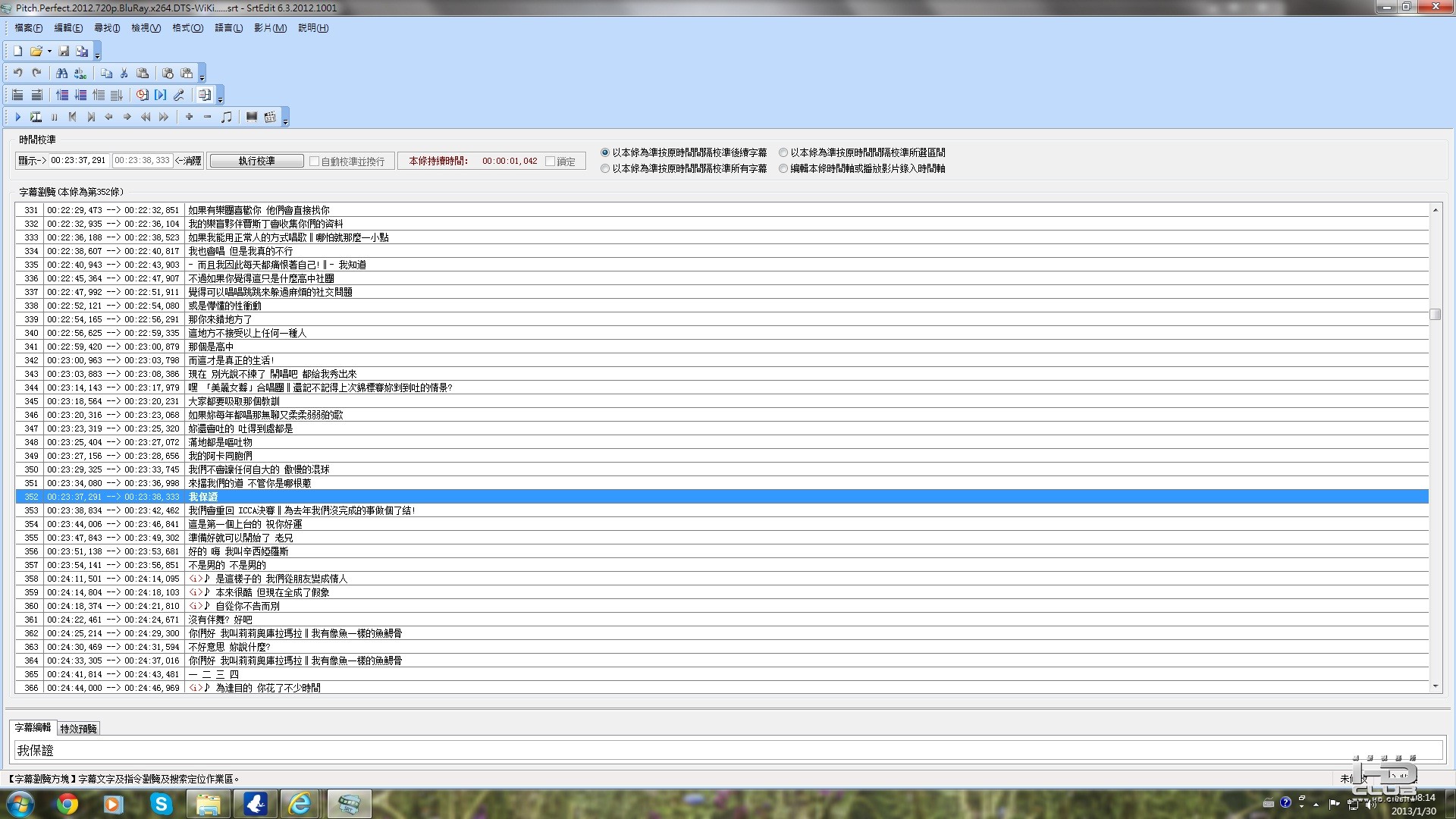
Task: Undo the last edit
Action: point(17,73)
